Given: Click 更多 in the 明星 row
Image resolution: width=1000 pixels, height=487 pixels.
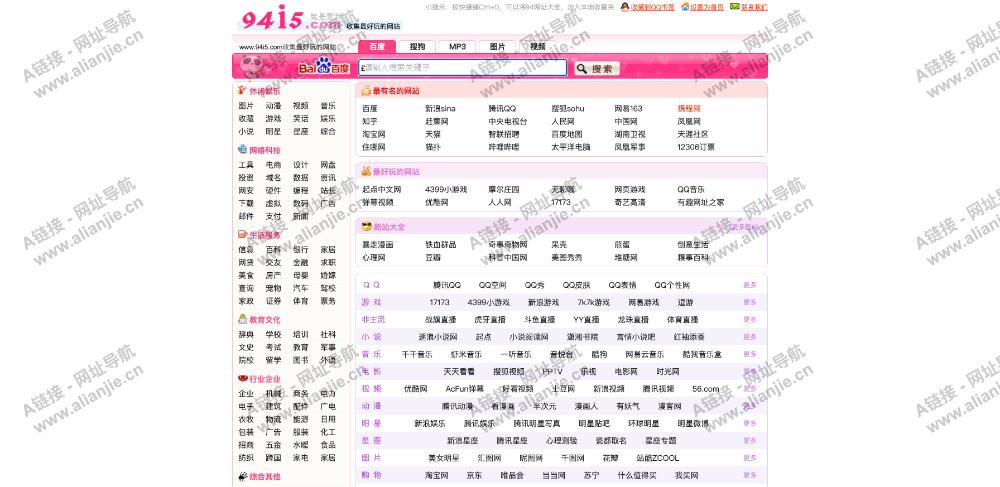Looking at the screenshot, I should click(749, 423).
